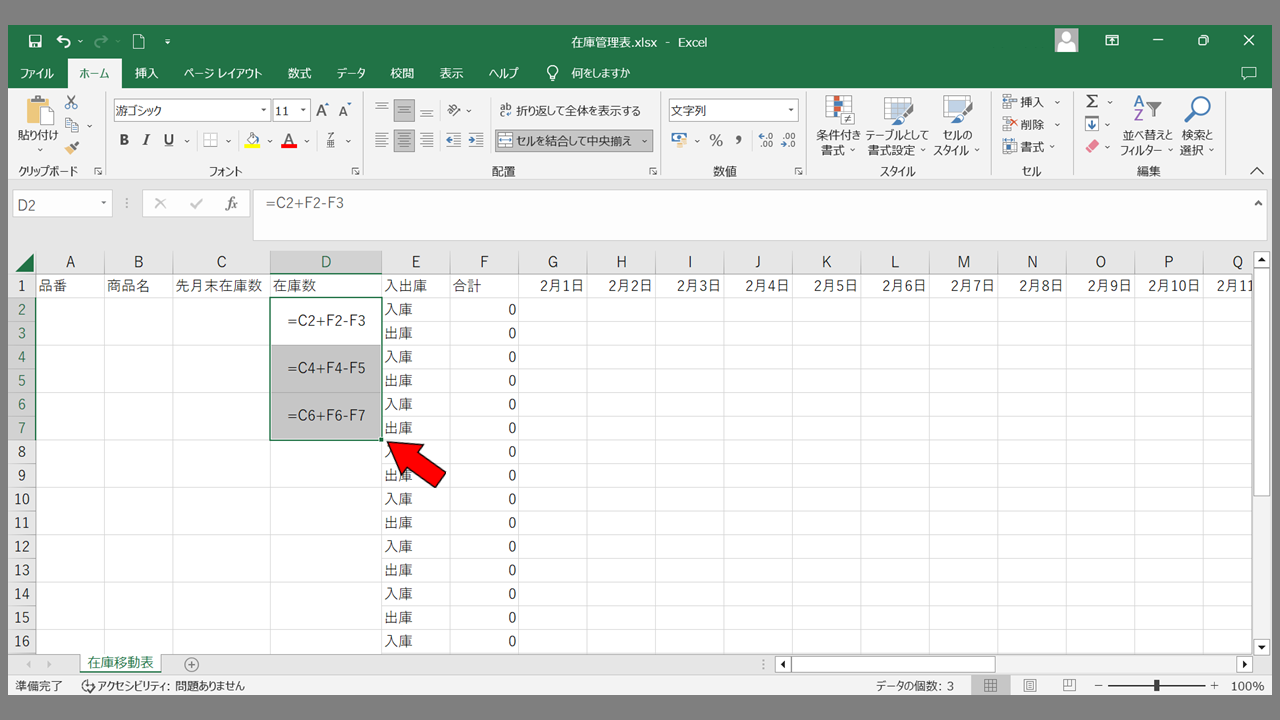Apply comma style

coord(739,140)
